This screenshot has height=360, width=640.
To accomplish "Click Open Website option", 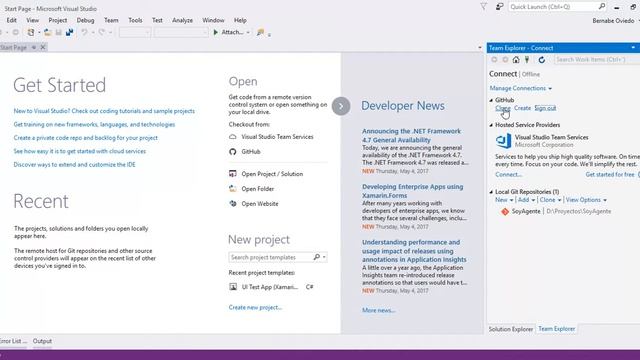I will [x=253, y=204].
